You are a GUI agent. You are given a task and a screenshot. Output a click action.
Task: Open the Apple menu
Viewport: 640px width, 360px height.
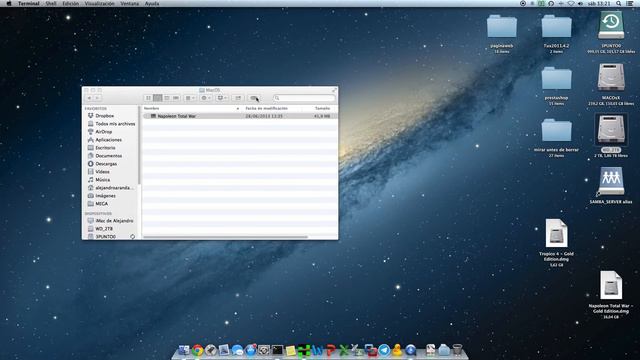pyautogui.click(x=9, y=3)
